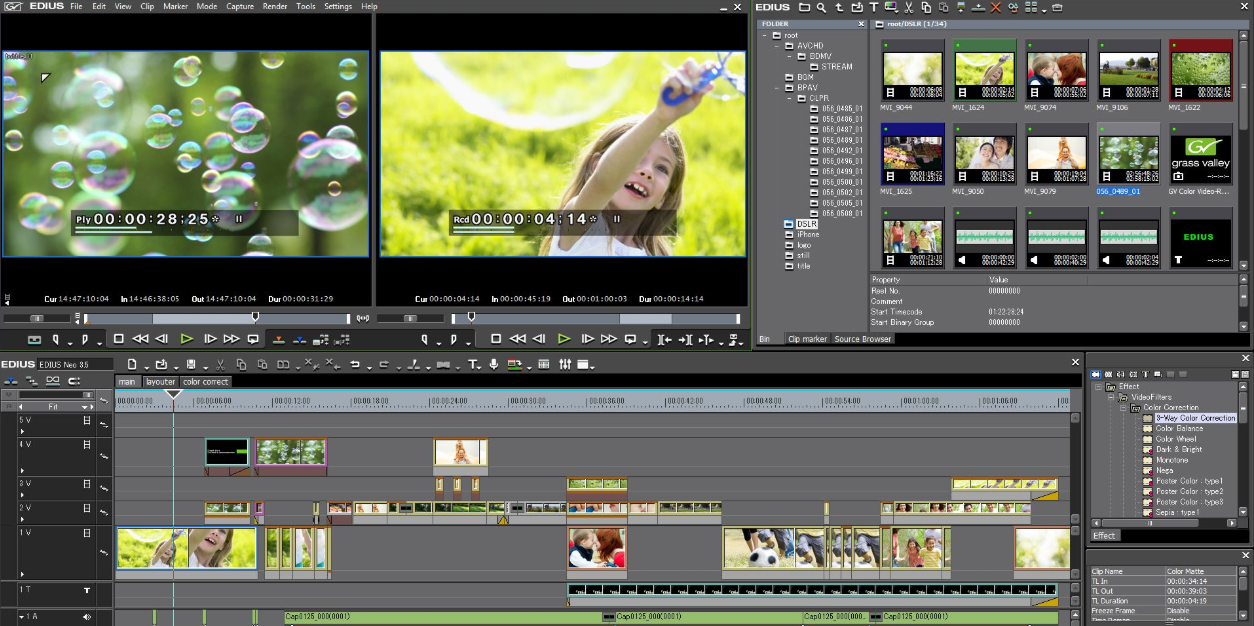Click the red Delete X in Bin

(996, 8)
